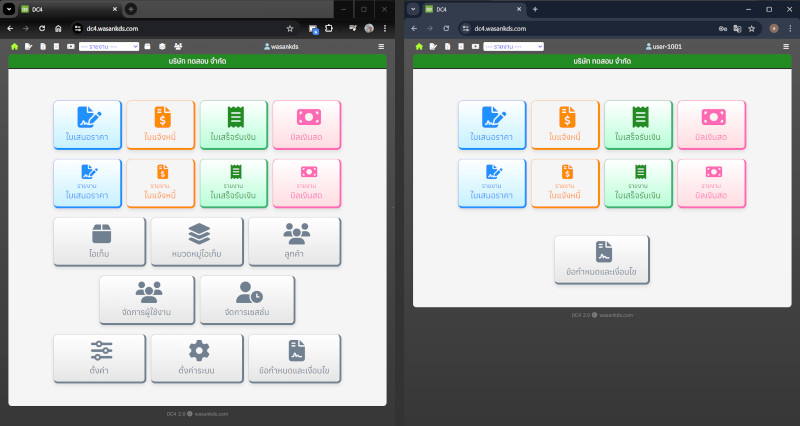This screenshot has height=426, width=800.
Task: Click ใบเสนอราคา blue tile in wasankds window
Action: pyautogui.click(x=87, y=125)
